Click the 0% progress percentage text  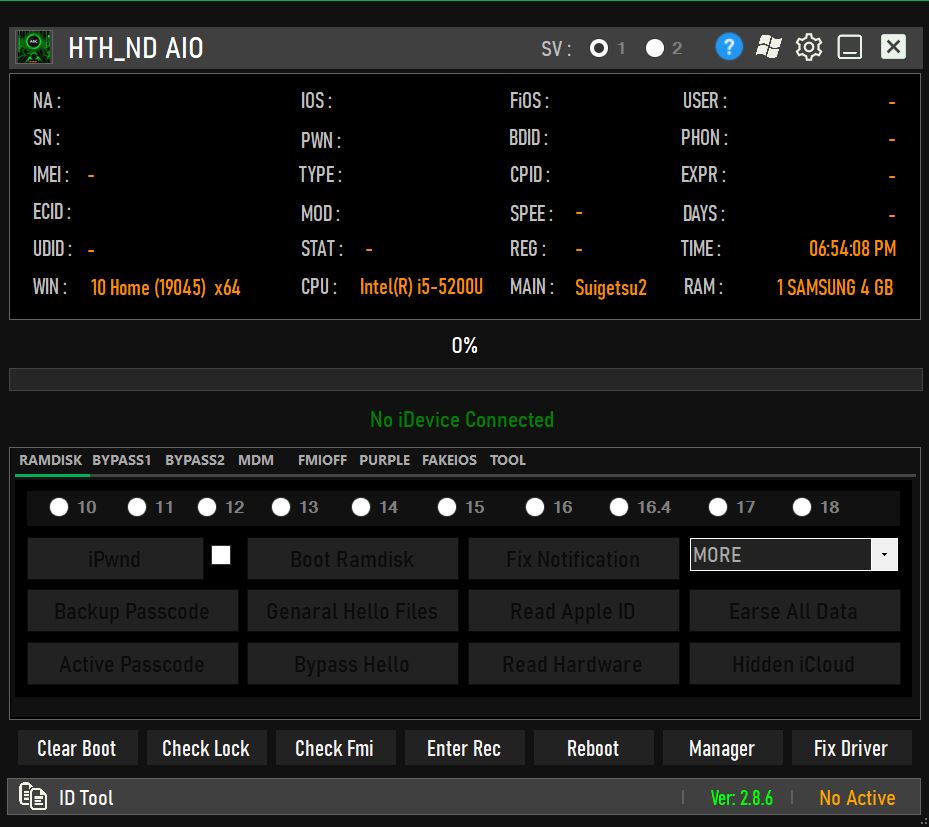click(464, 345)
